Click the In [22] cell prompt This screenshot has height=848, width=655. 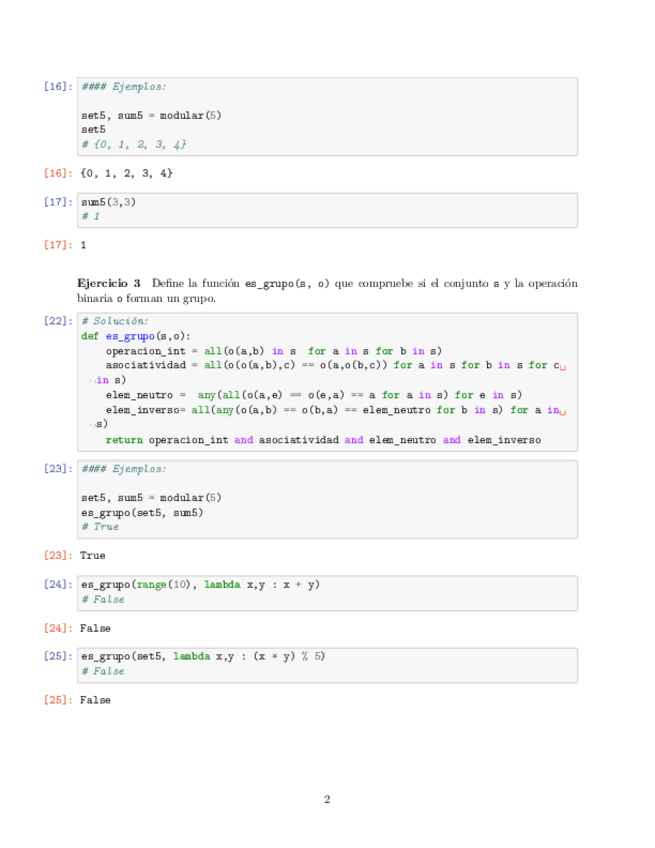point(57,322)
